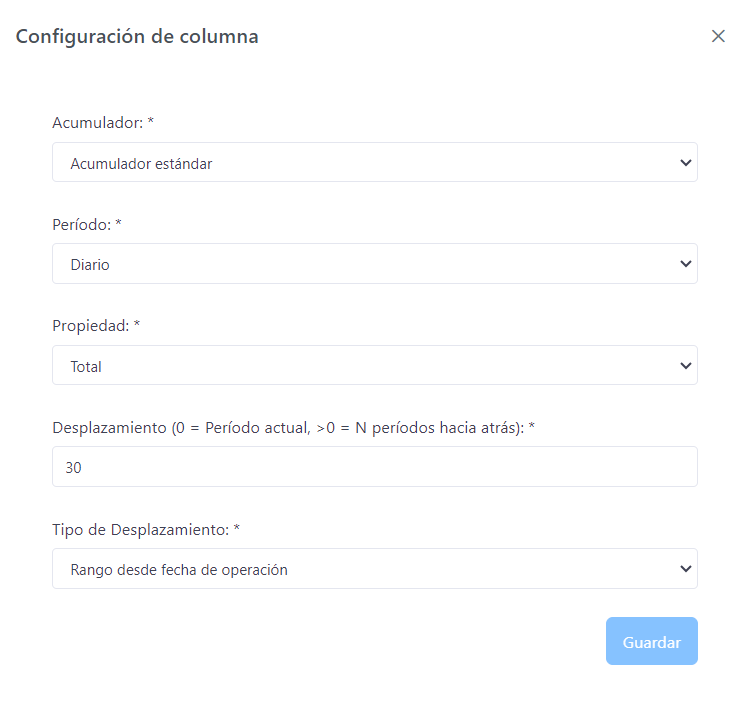Click the chevron arrow in the Propiedad field
The image size is (749, 720).
click(x=685, y=366)
